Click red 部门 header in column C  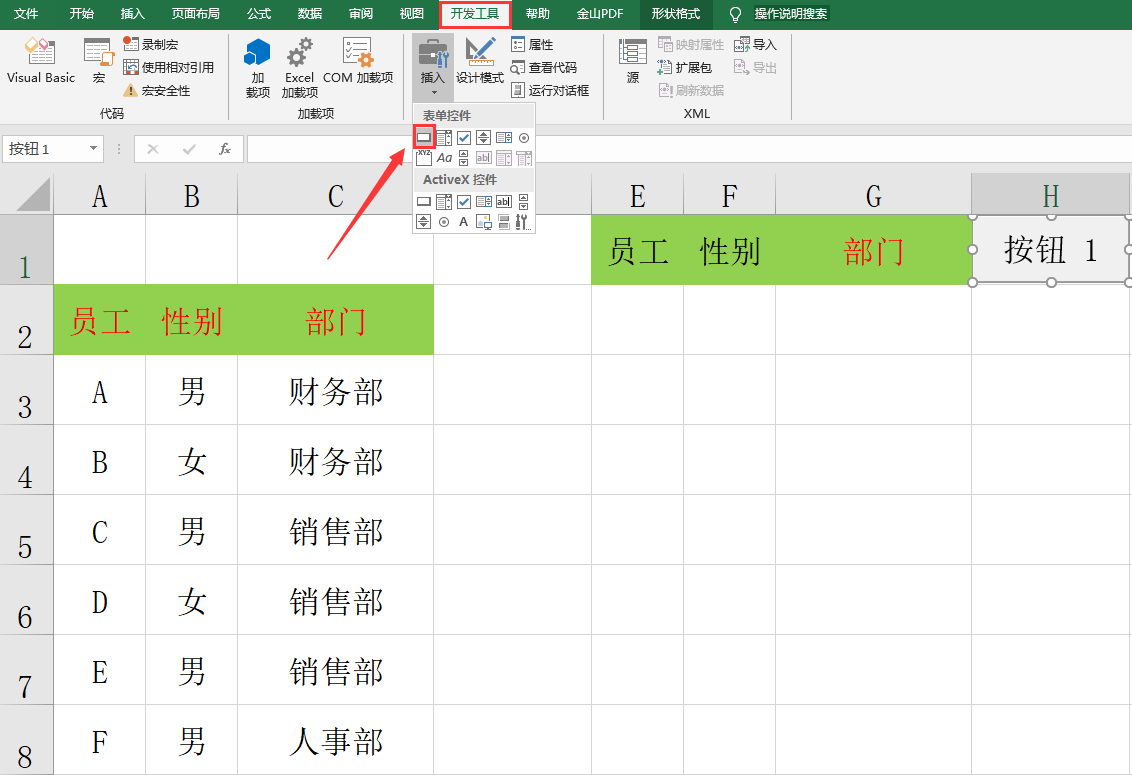[x=336, y=321]
